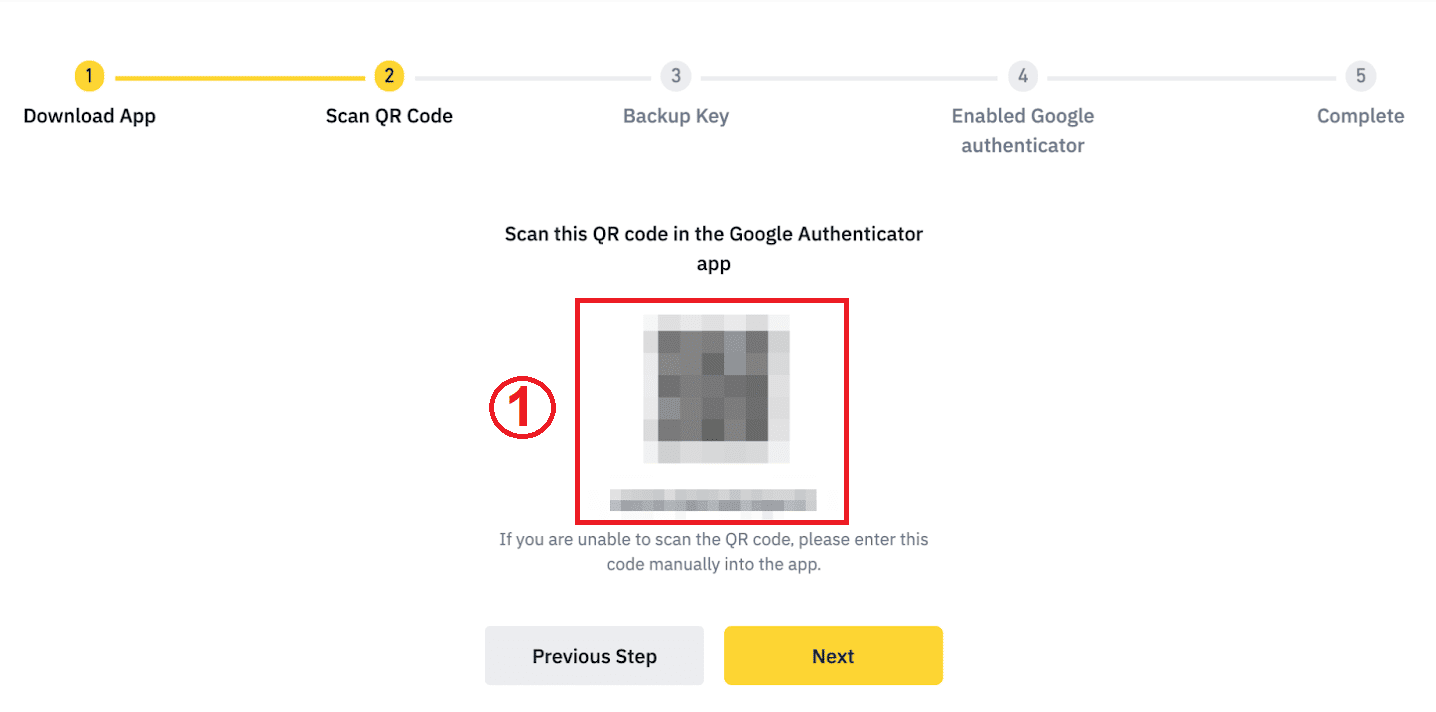Select the Download App step label
This screenshot has height=712, width=1436.
coord(89,116)
